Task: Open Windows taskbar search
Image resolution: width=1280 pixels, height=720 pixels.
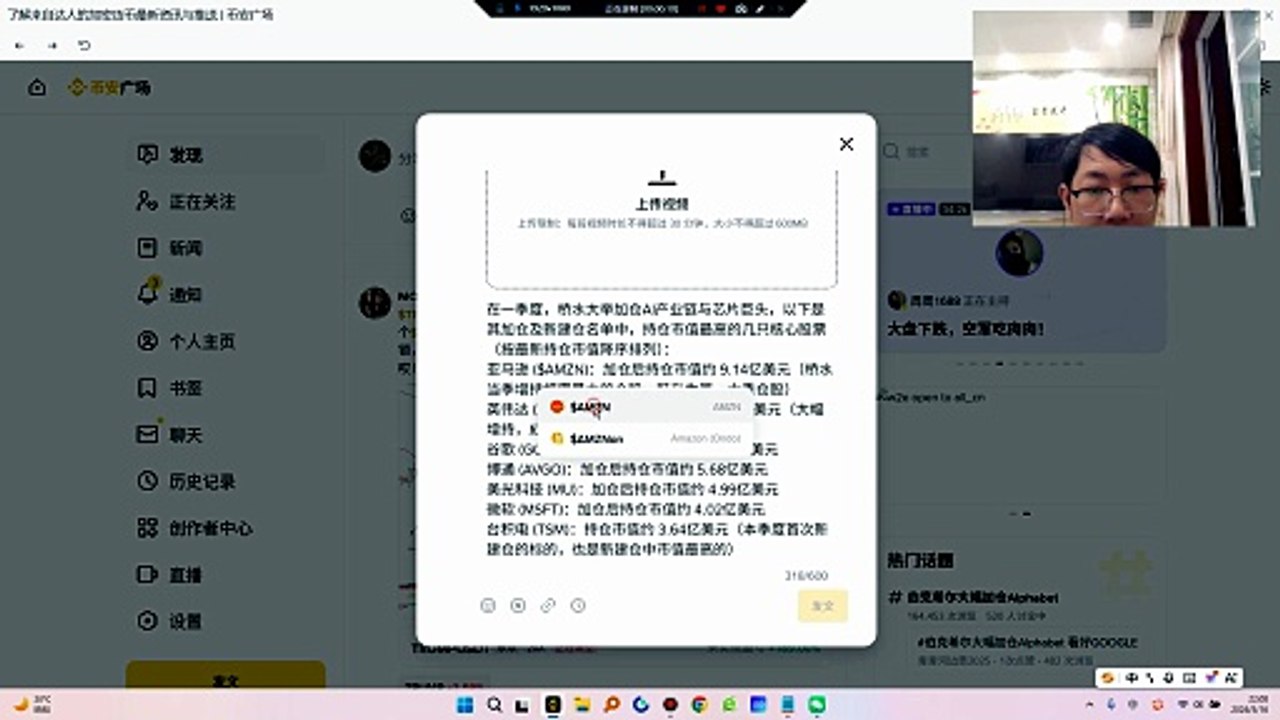Action: tap(495, 705)
